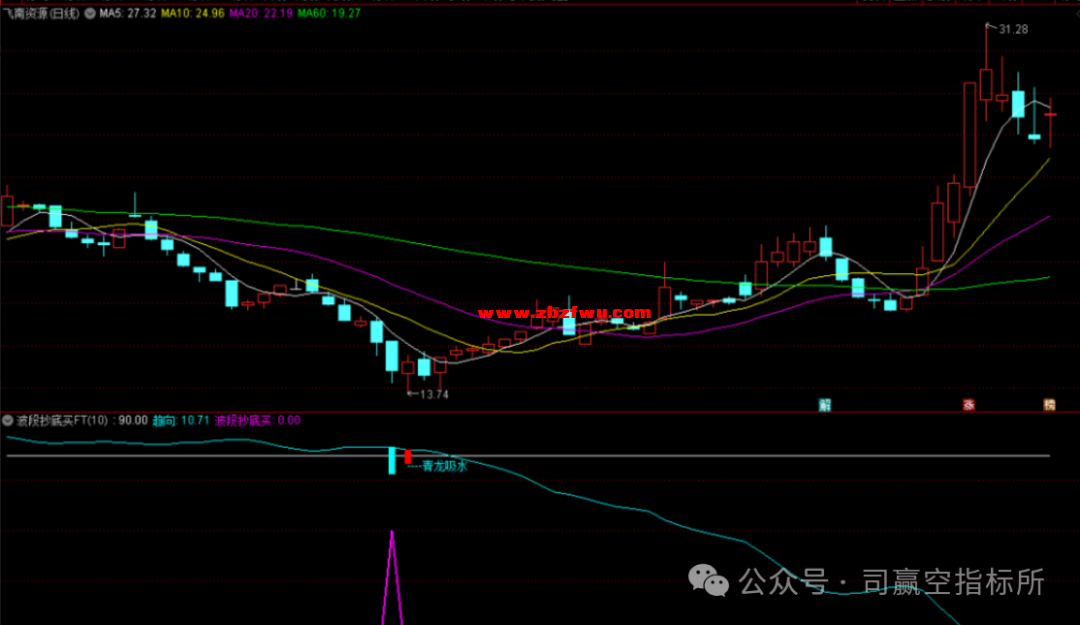Select the yellow MA10 label

pyautogui.click(x=192, y=14)
